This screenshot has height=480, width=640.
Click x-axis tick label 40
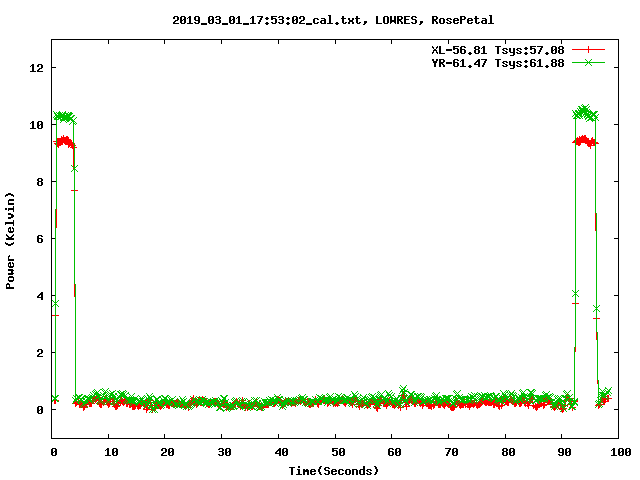281,452
